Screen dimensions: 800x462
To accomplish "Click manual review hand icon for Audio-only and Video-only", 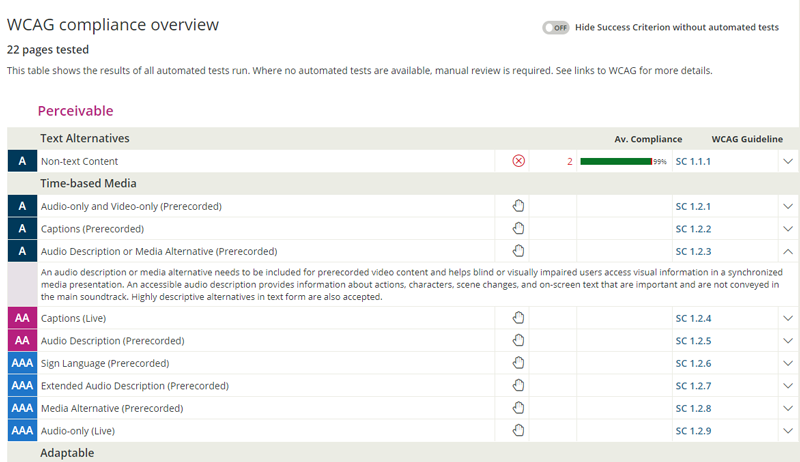I will (x=518, y=206).
